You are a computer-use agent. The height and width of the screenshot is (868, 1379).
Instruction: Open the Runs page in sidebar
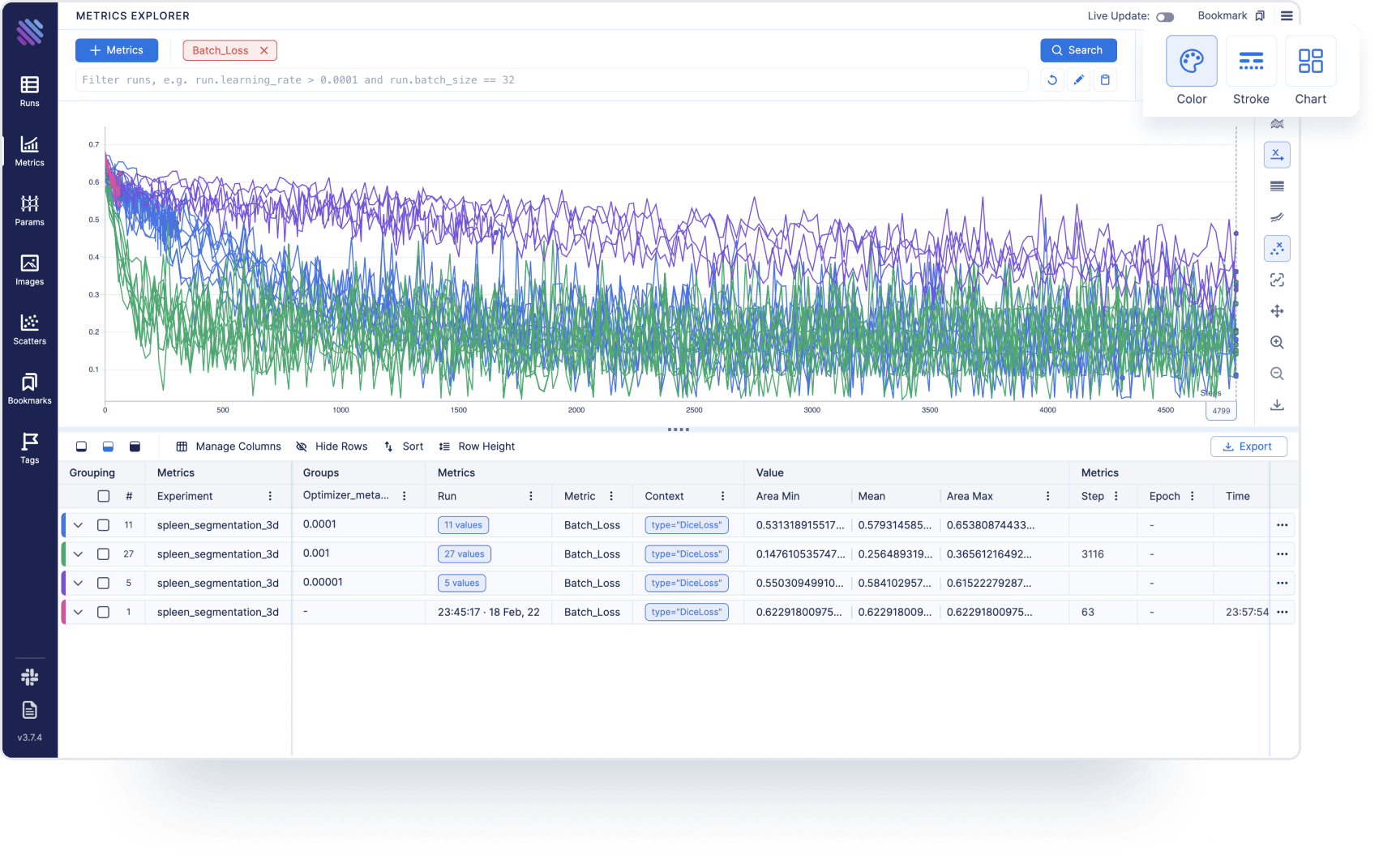(29, 91)
